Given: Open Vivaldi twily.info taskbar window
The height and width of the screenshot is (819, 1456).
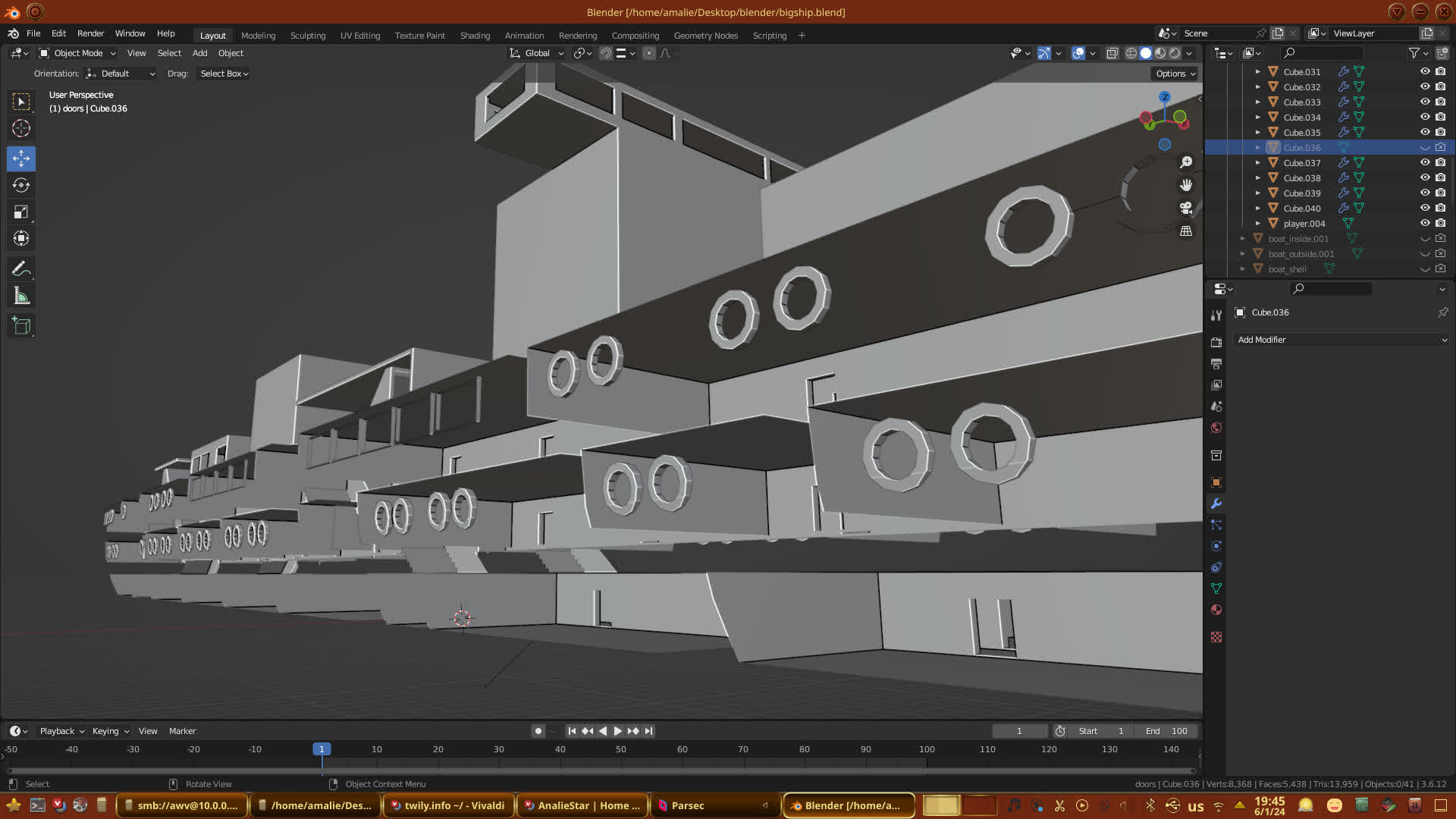Looking at the screenshot, I should 447,805.
